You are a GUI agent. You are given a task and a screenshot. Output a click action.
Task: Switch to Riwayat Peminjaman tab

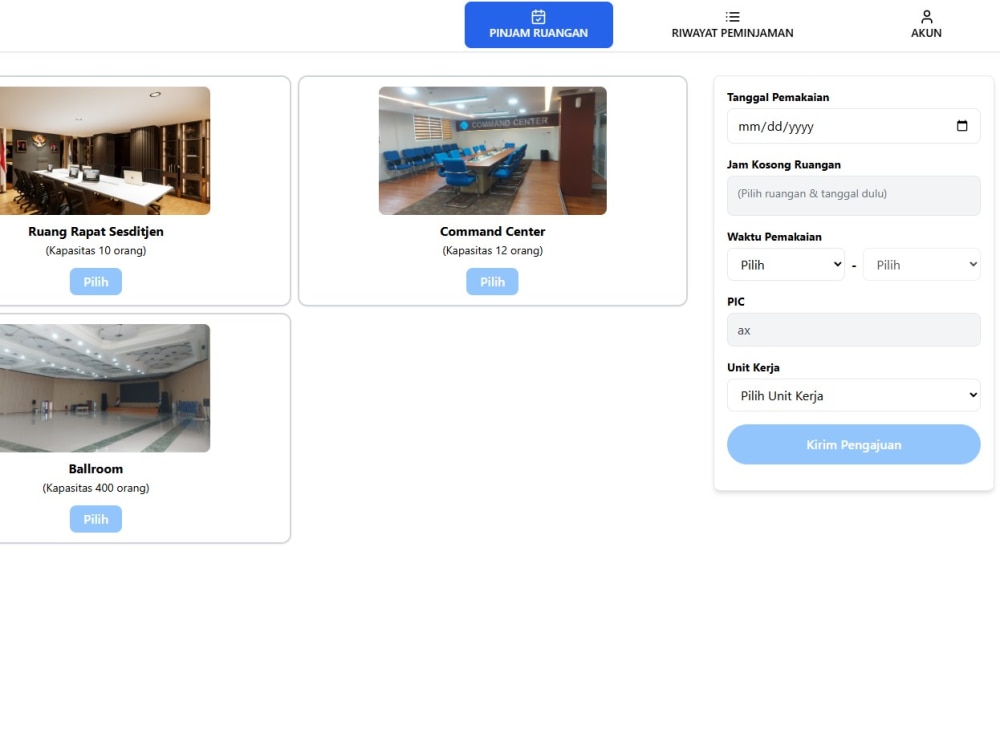(x=732, y=25)
